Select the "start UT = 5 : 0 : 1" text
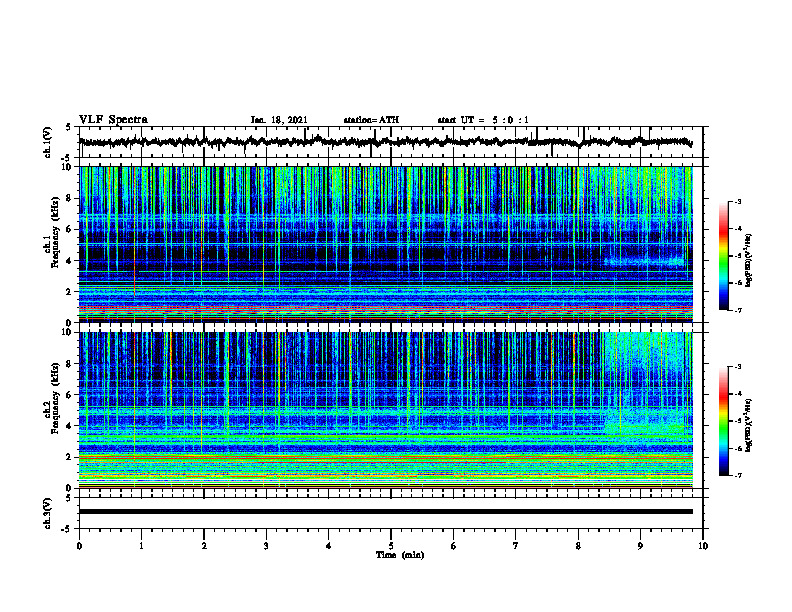 (483, 120)
